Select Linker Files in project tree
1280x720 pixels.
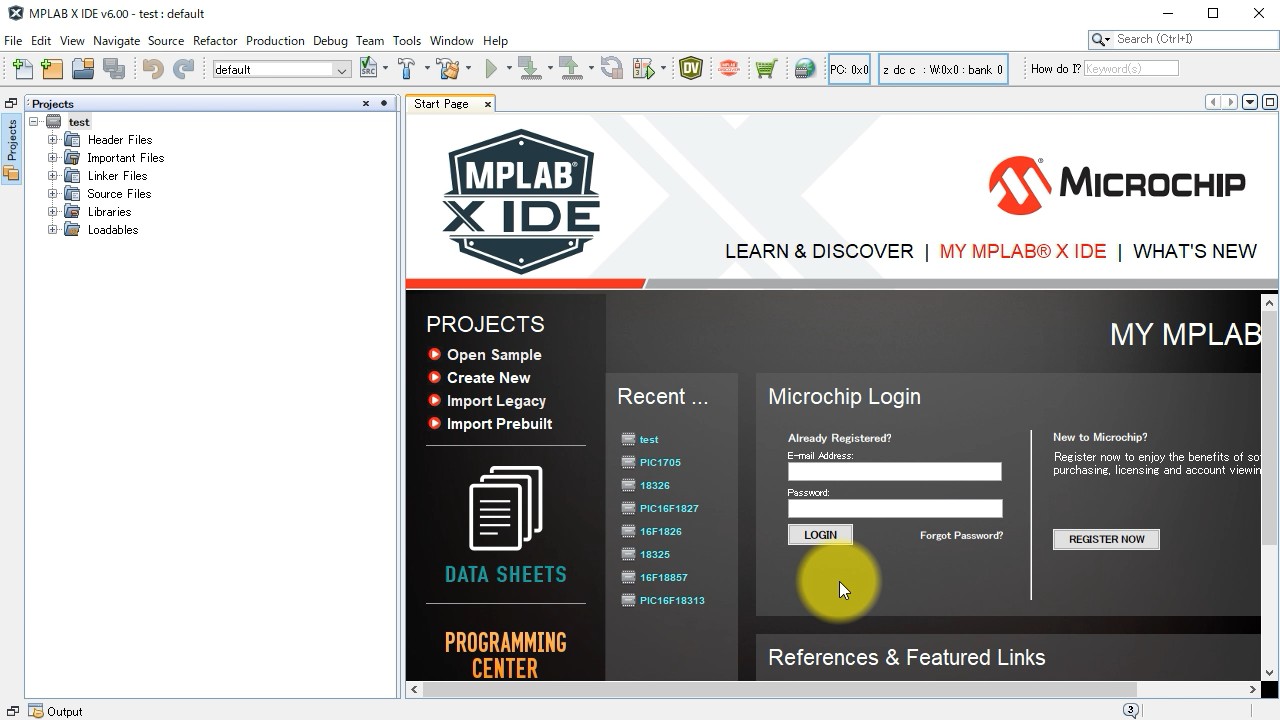coord(117,176)
